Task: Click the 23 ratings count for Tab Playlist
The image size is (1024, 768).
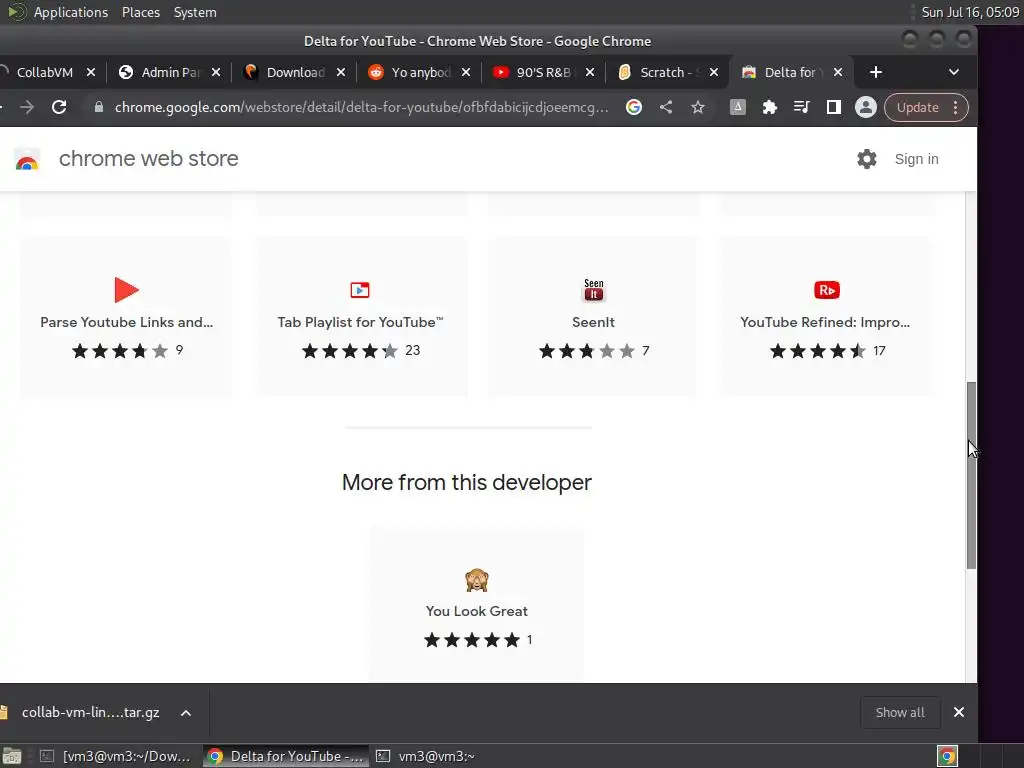Action: click(412, 351)
